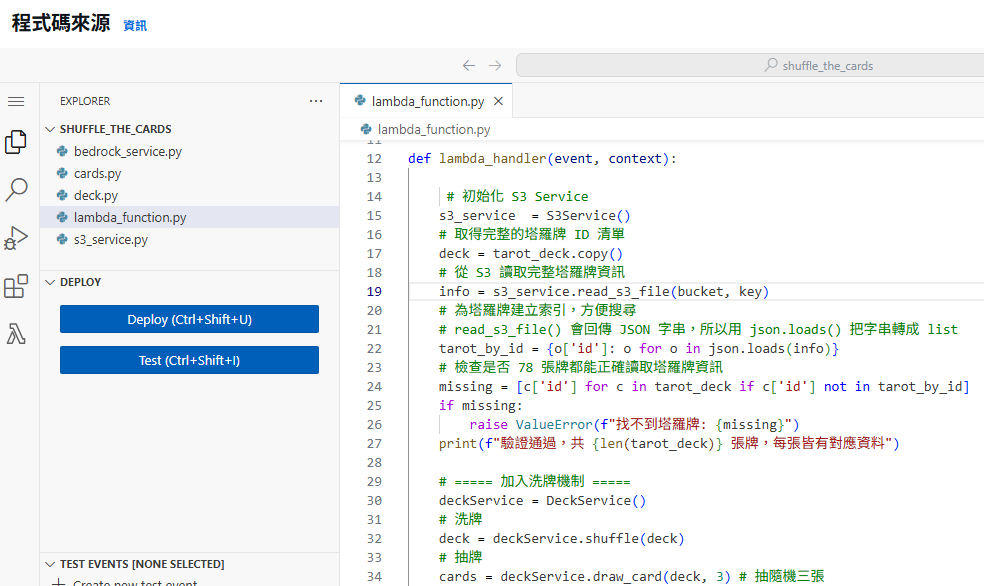Click line number 26 in the gutter

(374, 424)
